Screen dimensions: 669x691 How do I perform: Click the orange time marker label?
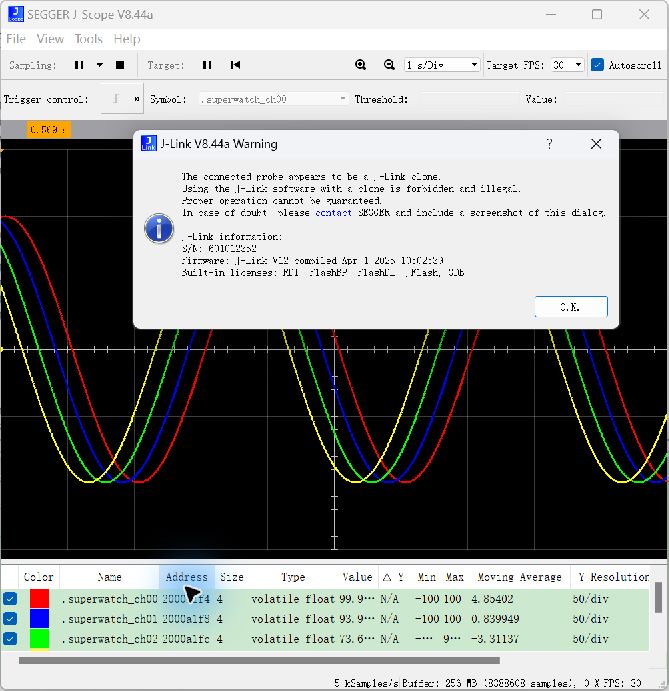(48, 130)
